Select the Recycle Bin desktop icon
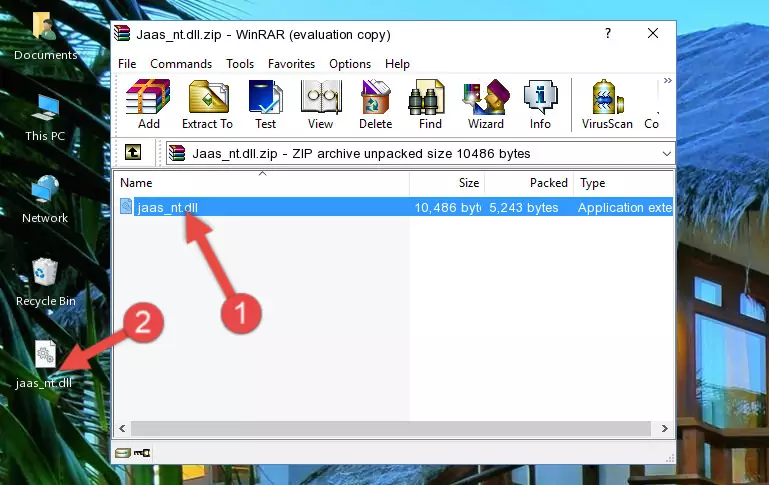Viewport: 769px width, 485px height. (x=46, y=282)
